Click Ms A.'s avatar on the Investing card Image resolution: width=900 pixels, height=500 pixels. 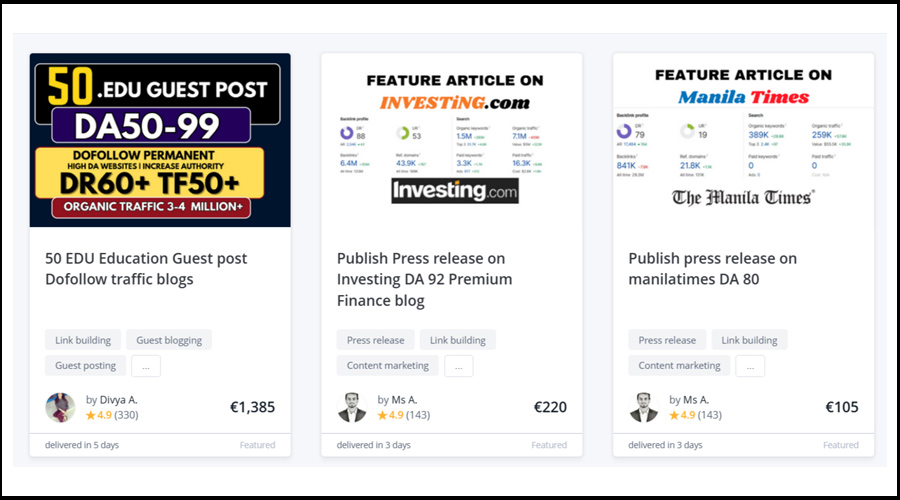(x=352, y=407)
